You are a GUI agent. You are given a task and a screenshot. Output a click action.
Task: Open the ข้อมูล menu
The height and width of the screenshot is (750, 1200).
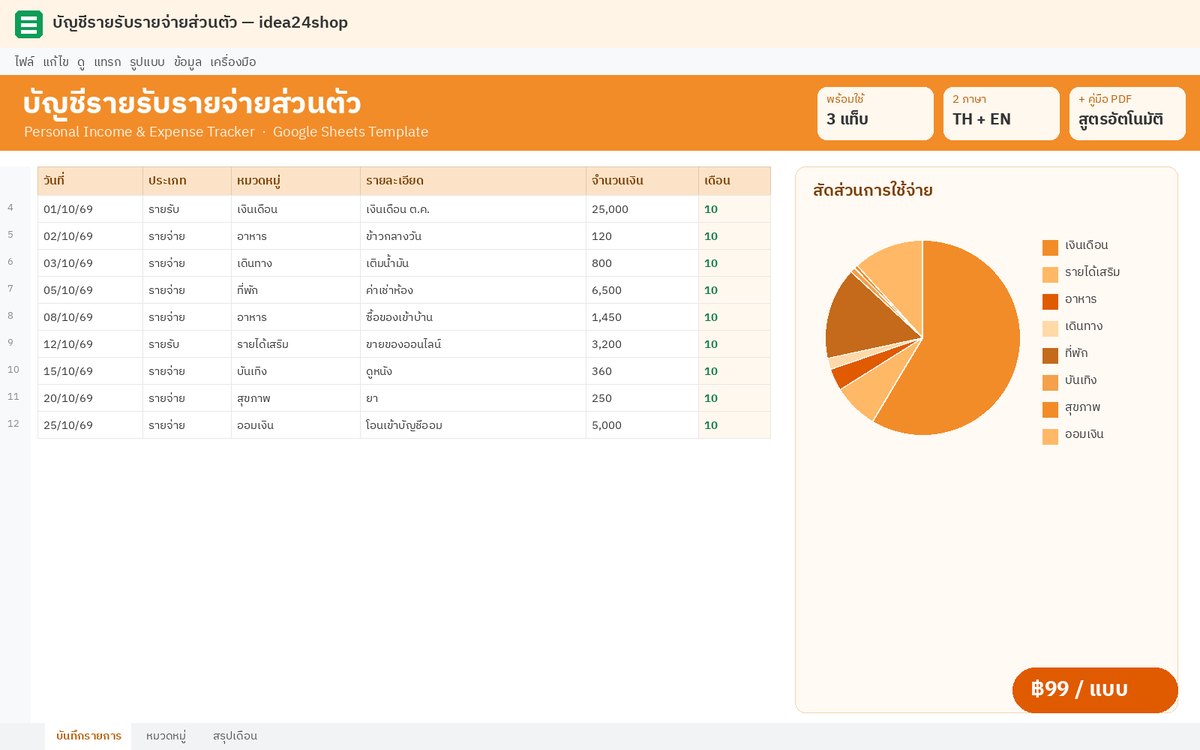[188, 62]
